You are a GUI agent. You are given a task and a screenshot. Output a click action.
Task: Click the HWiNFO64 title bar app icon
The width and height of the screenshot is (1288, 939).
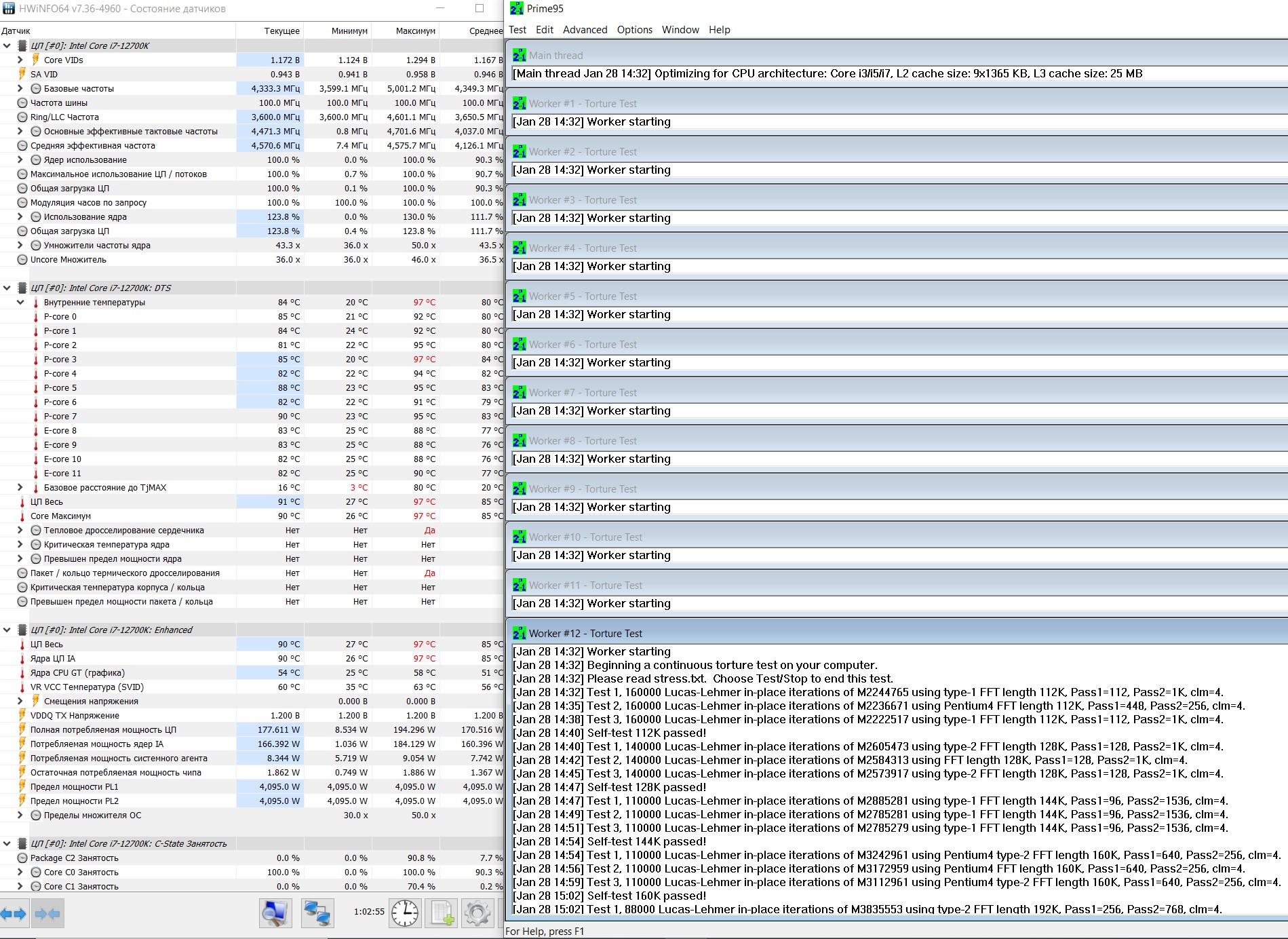(x=8, y=9)
